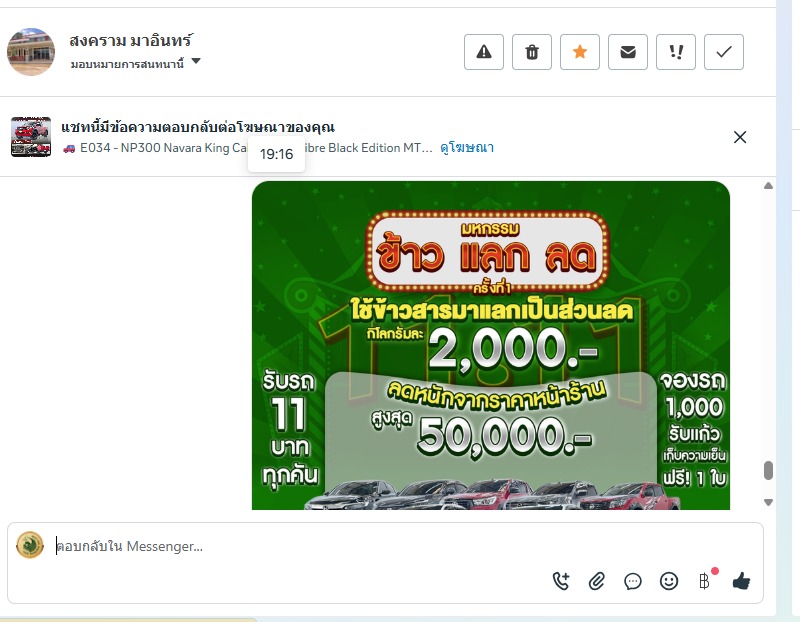Mark conversation done with checkmark
This screenshot has width=800, height=622.
point(723,52)
